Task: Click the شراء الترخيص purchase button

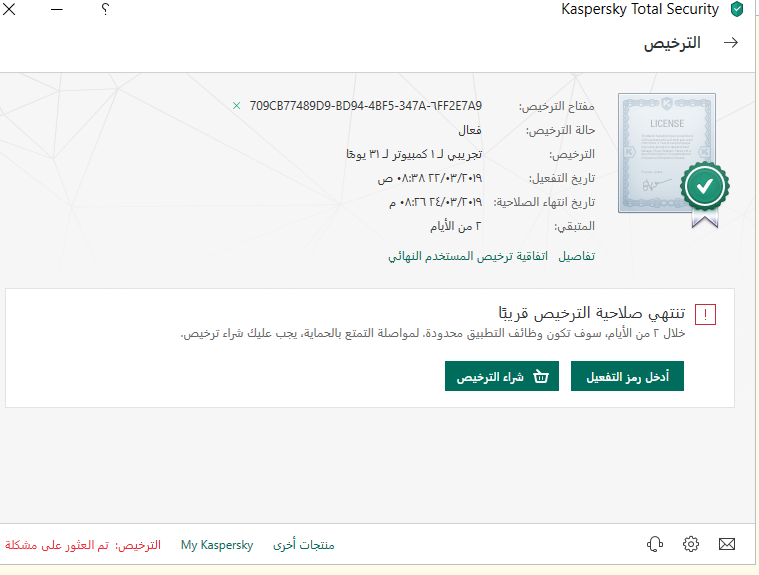Action: [x=502, y=376]
